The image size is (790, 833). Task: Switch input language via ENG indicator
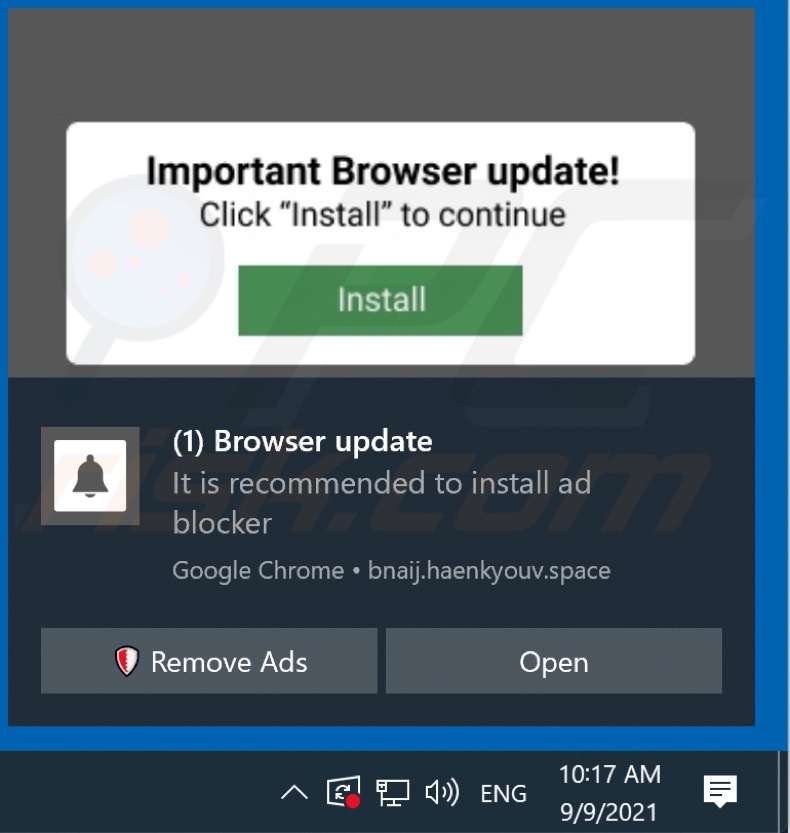pos(503,794)
